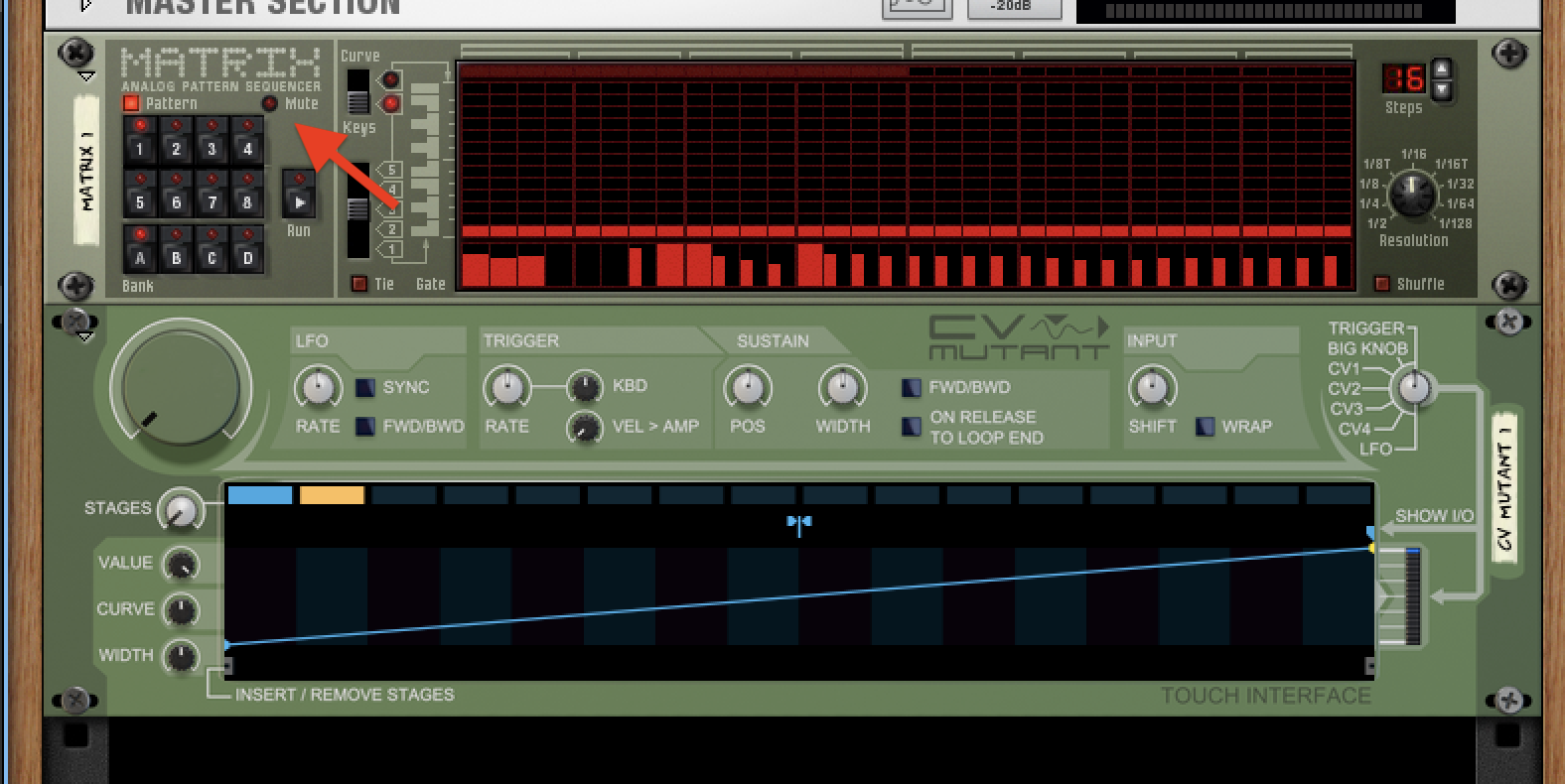The height and width of the screenshot is (784, 1565).
Task: Enable the Tie button in Matrix
Action: pos(359,284)
